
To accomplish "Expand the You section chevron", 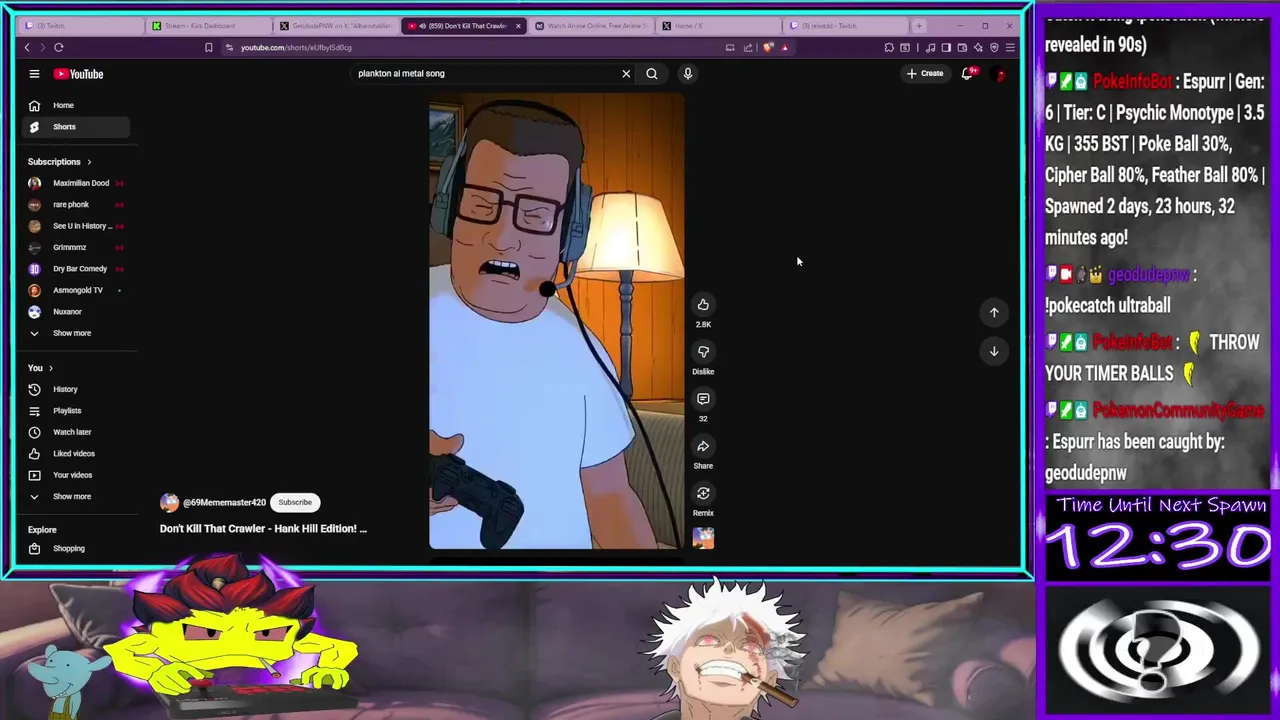I will click(x=51, y=368).
